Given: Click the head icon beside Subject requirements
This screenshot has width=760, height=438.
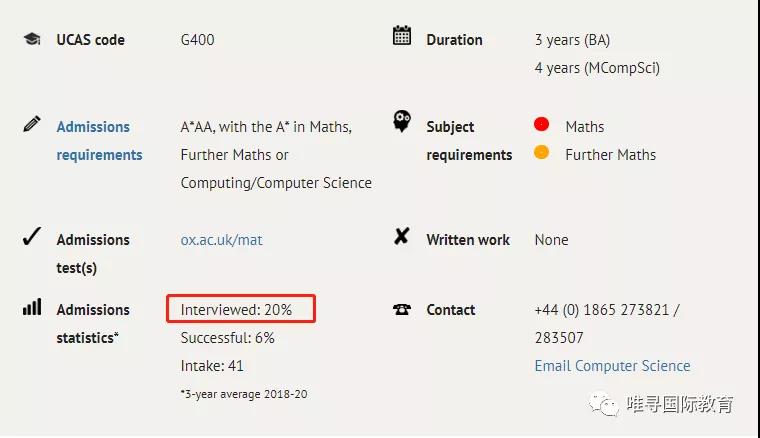Looking at the screenshot, I should pyautogui.click(x=402, y=121).
